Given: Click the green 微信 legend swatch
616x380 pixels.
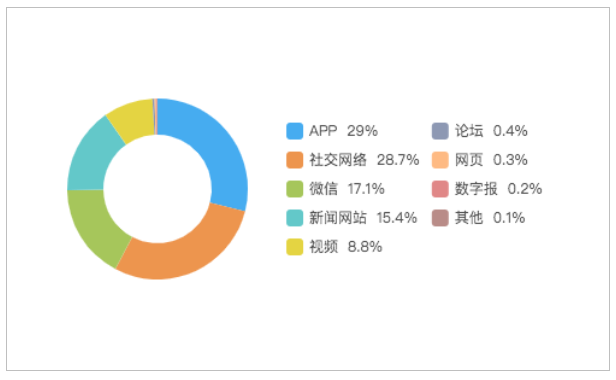Looking at the screenshot, I should 295,189.
